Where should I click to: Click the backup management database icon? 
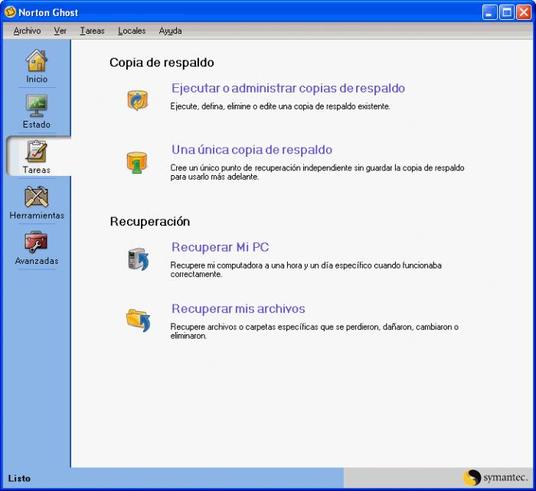point(137,100)
